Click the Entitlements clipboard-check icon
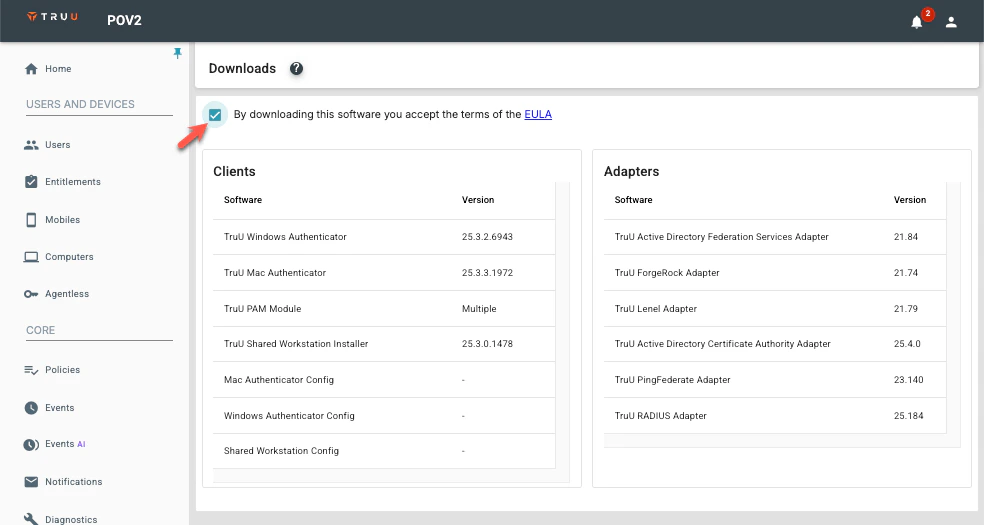984x525 pixels. click(x=31, y=182)
